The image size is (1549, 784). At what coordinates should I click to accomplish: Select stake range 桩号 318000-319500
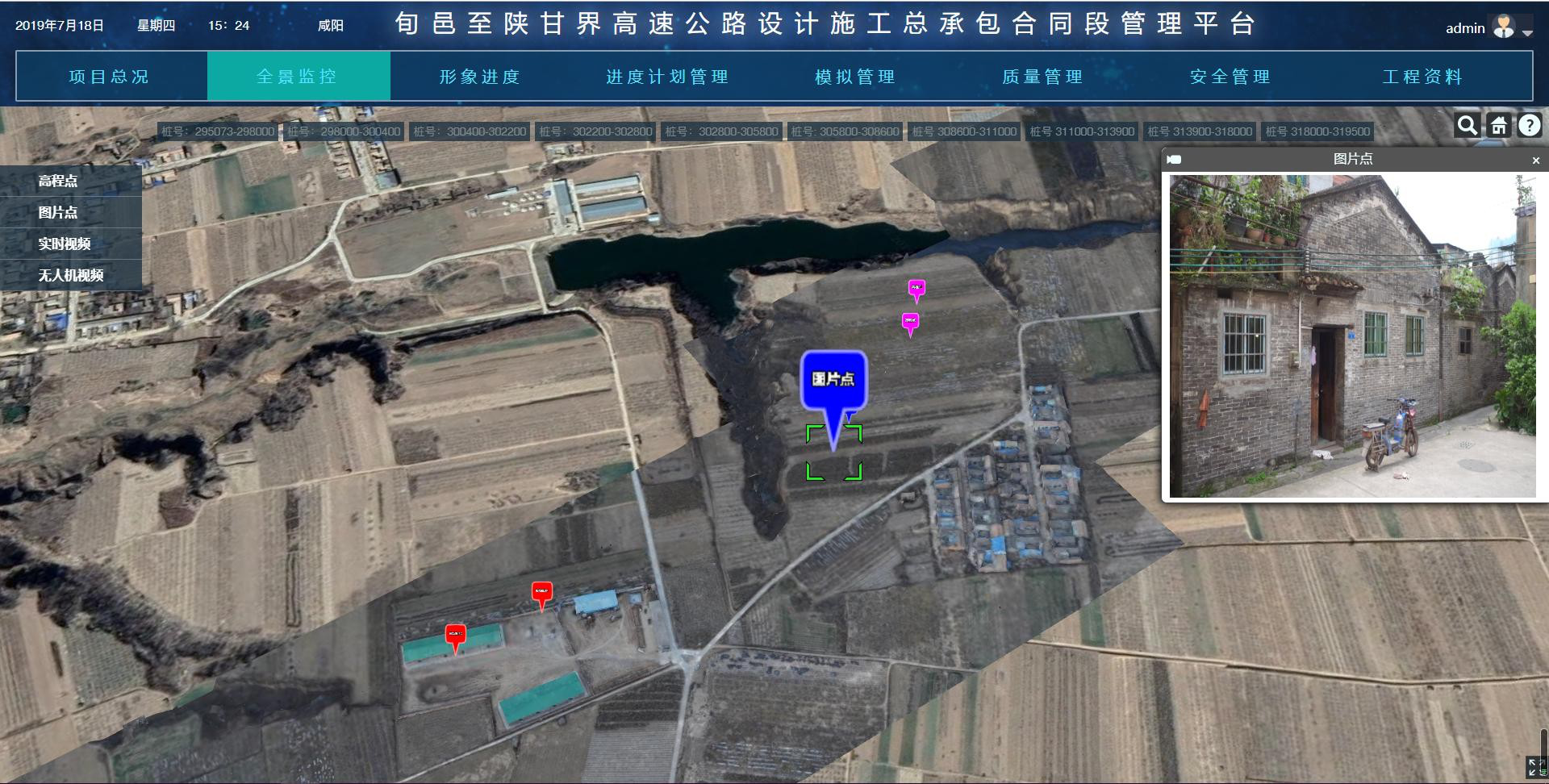1317,131
